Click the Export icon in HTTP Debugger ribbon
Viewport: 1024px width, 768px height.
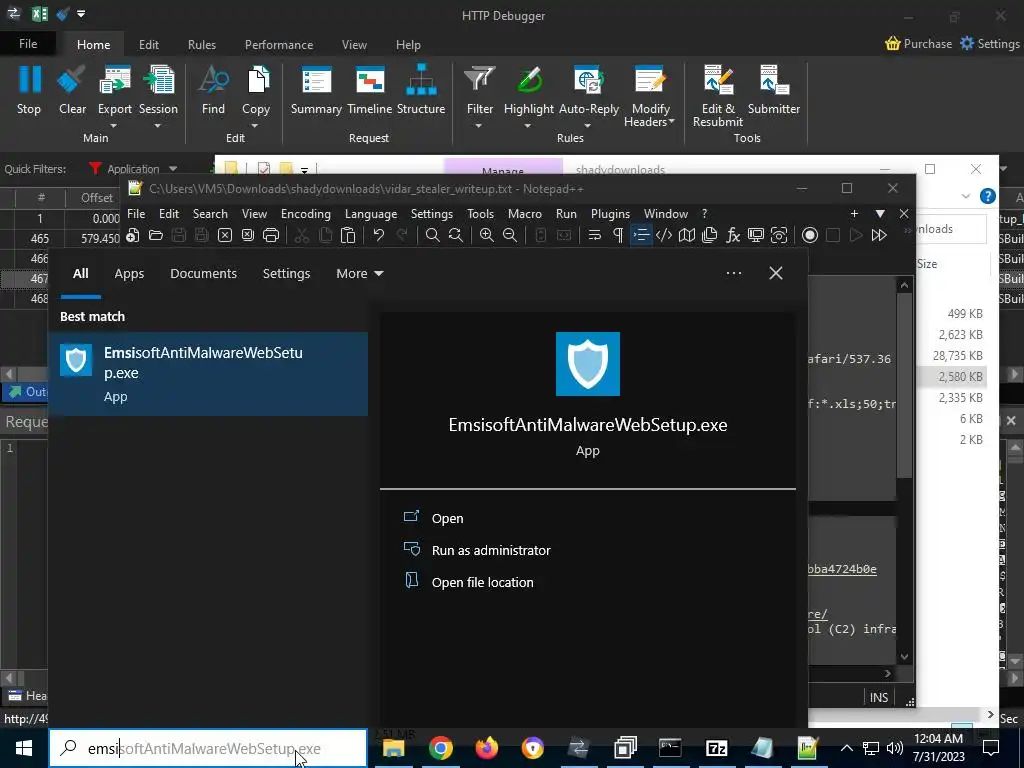(114, 80)
